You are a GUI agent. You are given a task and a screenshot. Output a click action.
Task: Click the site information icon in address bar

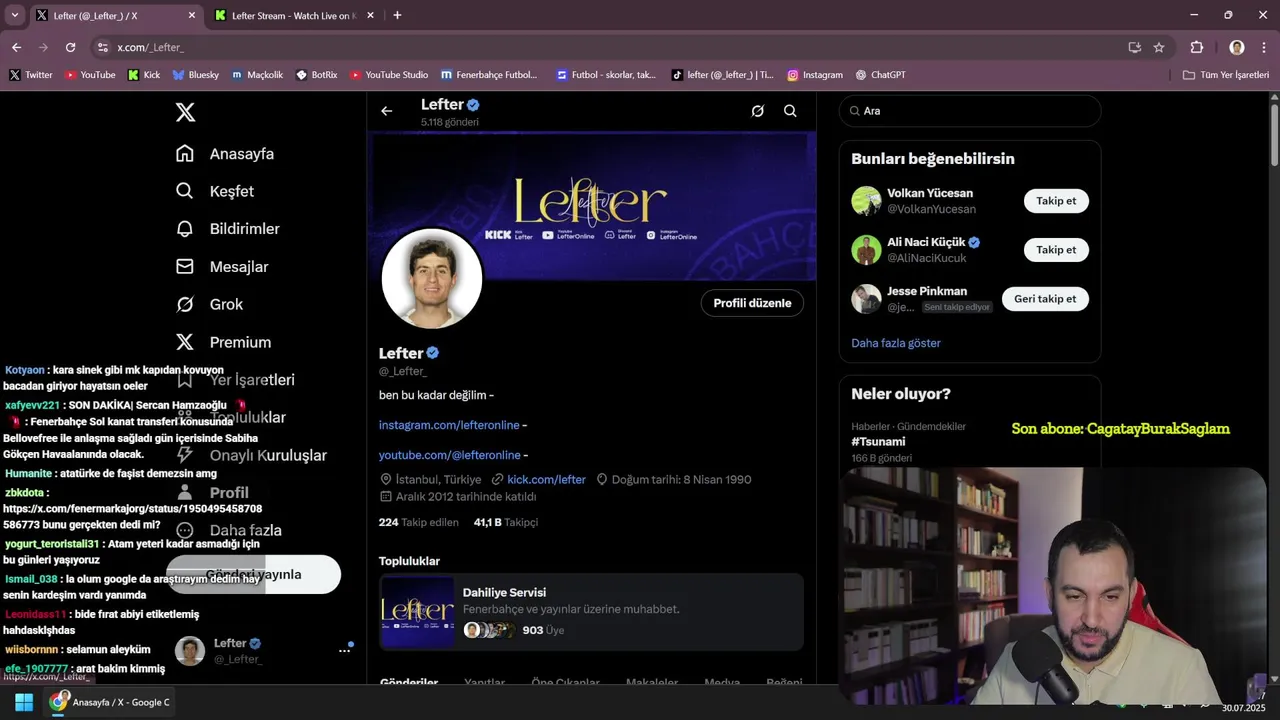click(x=102, y=47)
